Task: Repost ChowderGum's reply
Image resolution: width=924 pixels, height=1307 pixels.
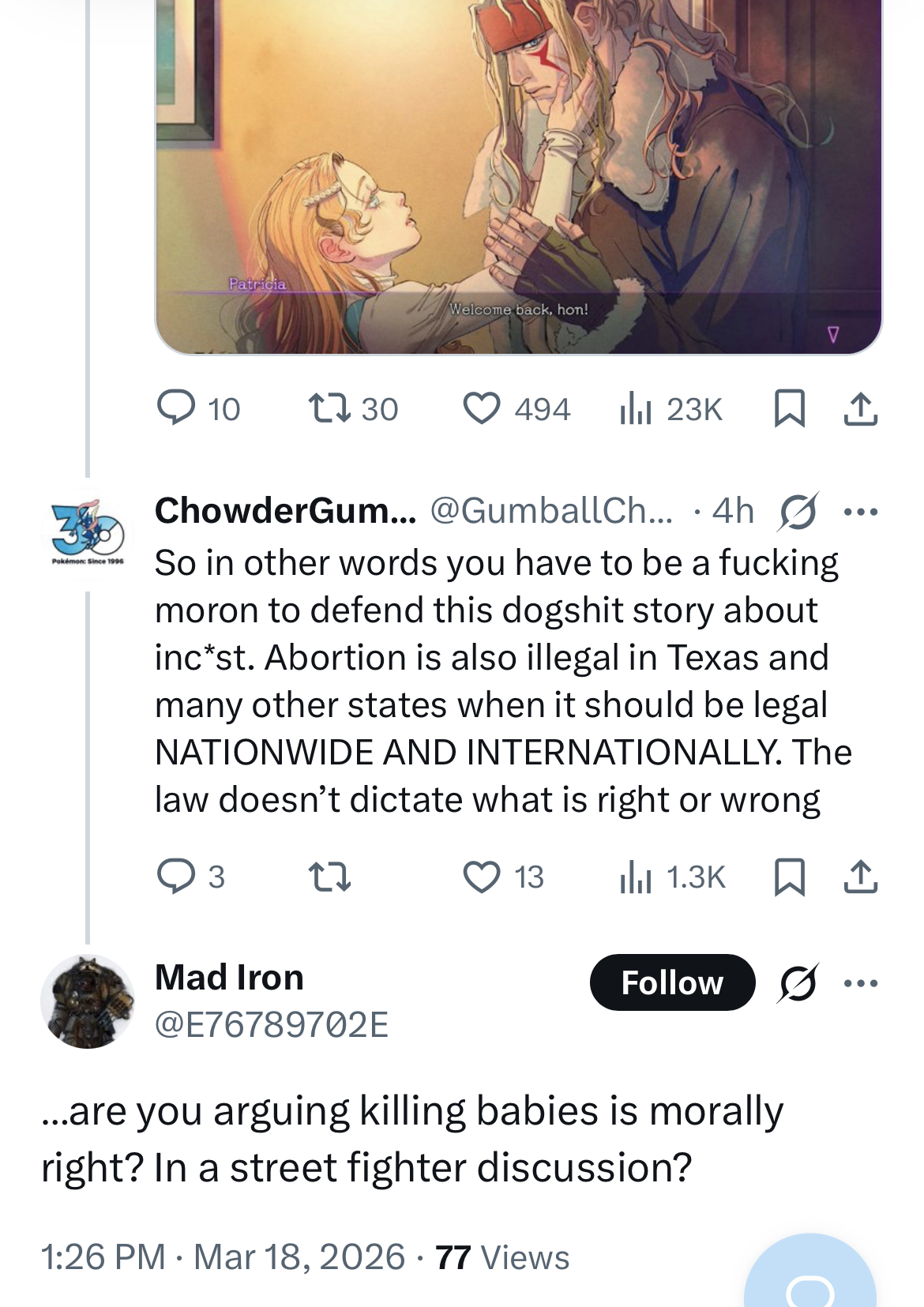Action: [x=329, y=877]
